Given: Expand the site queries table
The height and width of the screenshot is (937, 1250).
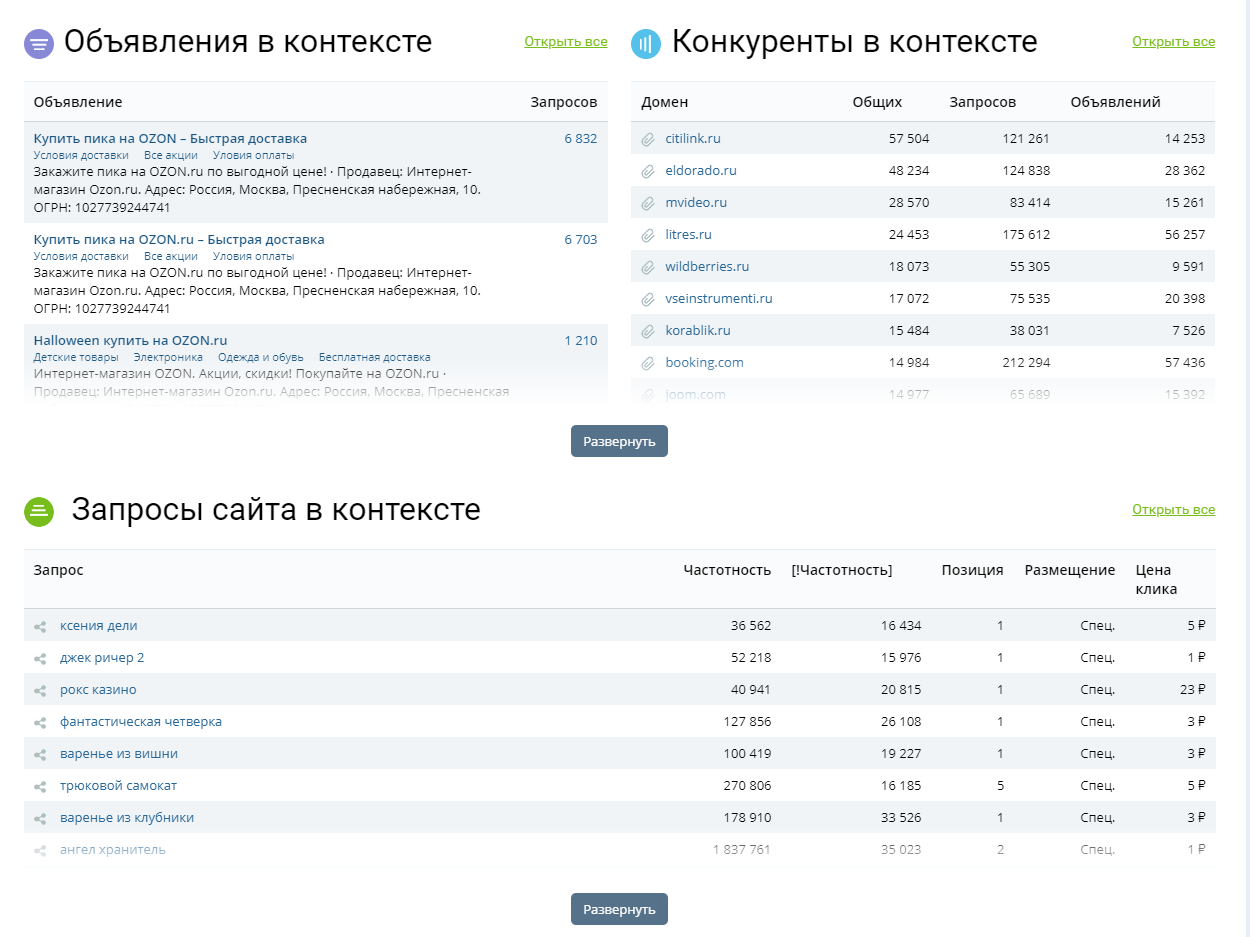Looking at the screenshot, I should (x=619, y=909).
